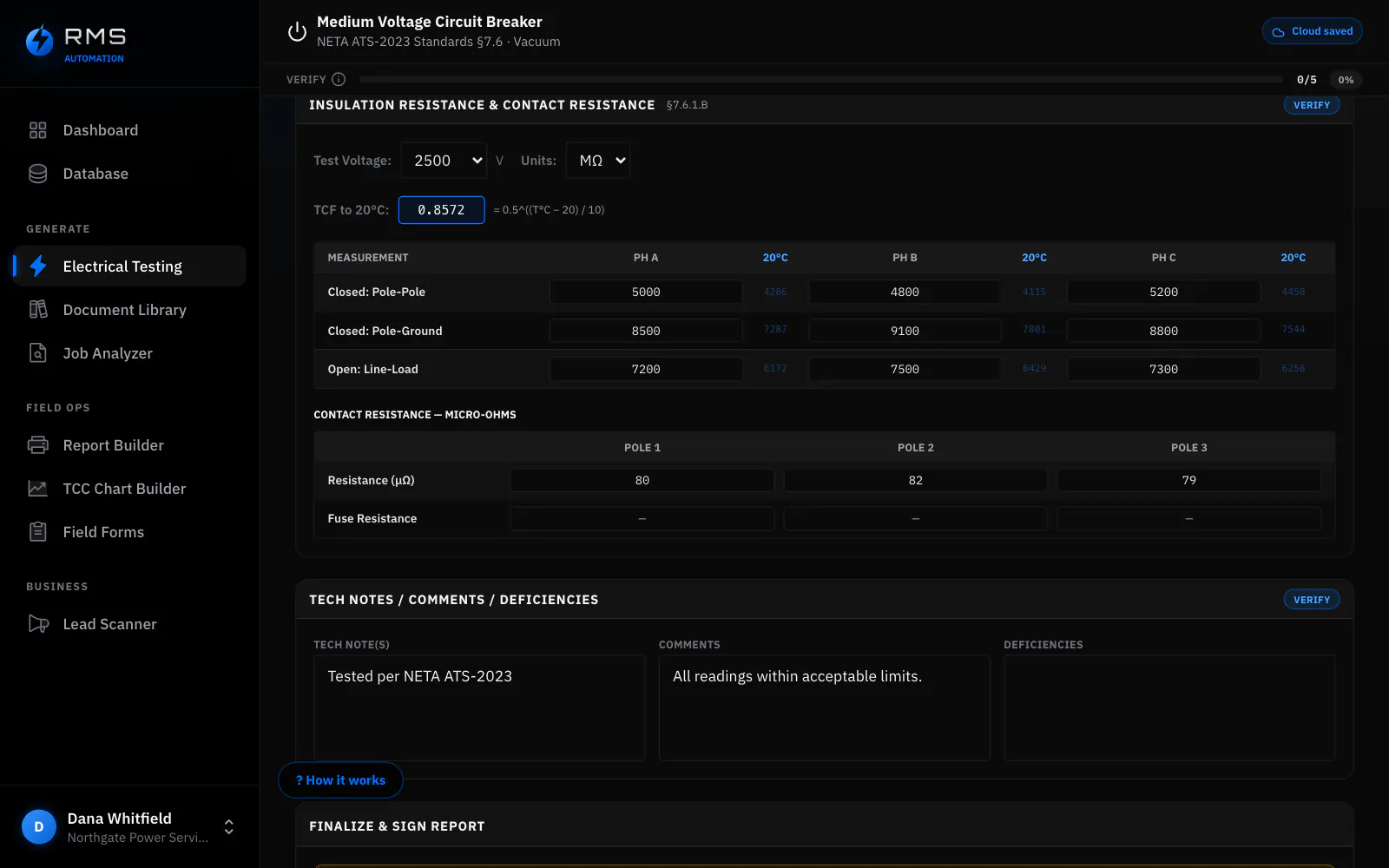Click the TCC Chart Builder chart icon
Image resolution: width=1389 pixels, height=868 pixels.
click(x=37, y=489)
